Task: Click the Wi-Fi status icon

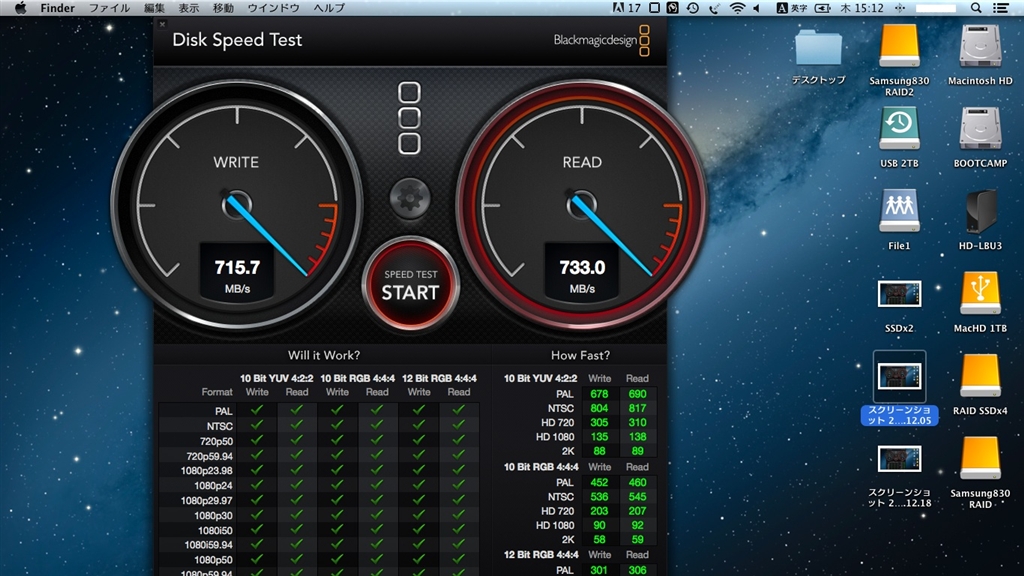Action: [738, 8]
